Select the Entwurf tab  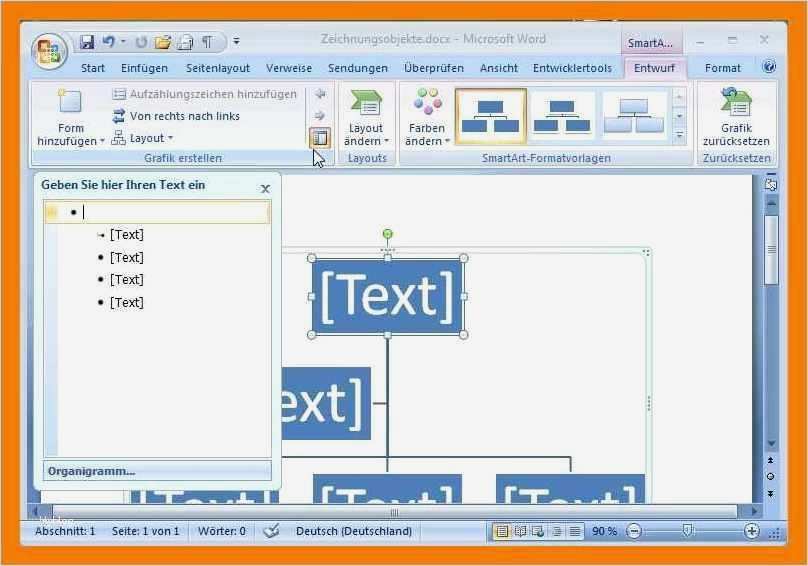pyautogui.click(x=654, y=68)
